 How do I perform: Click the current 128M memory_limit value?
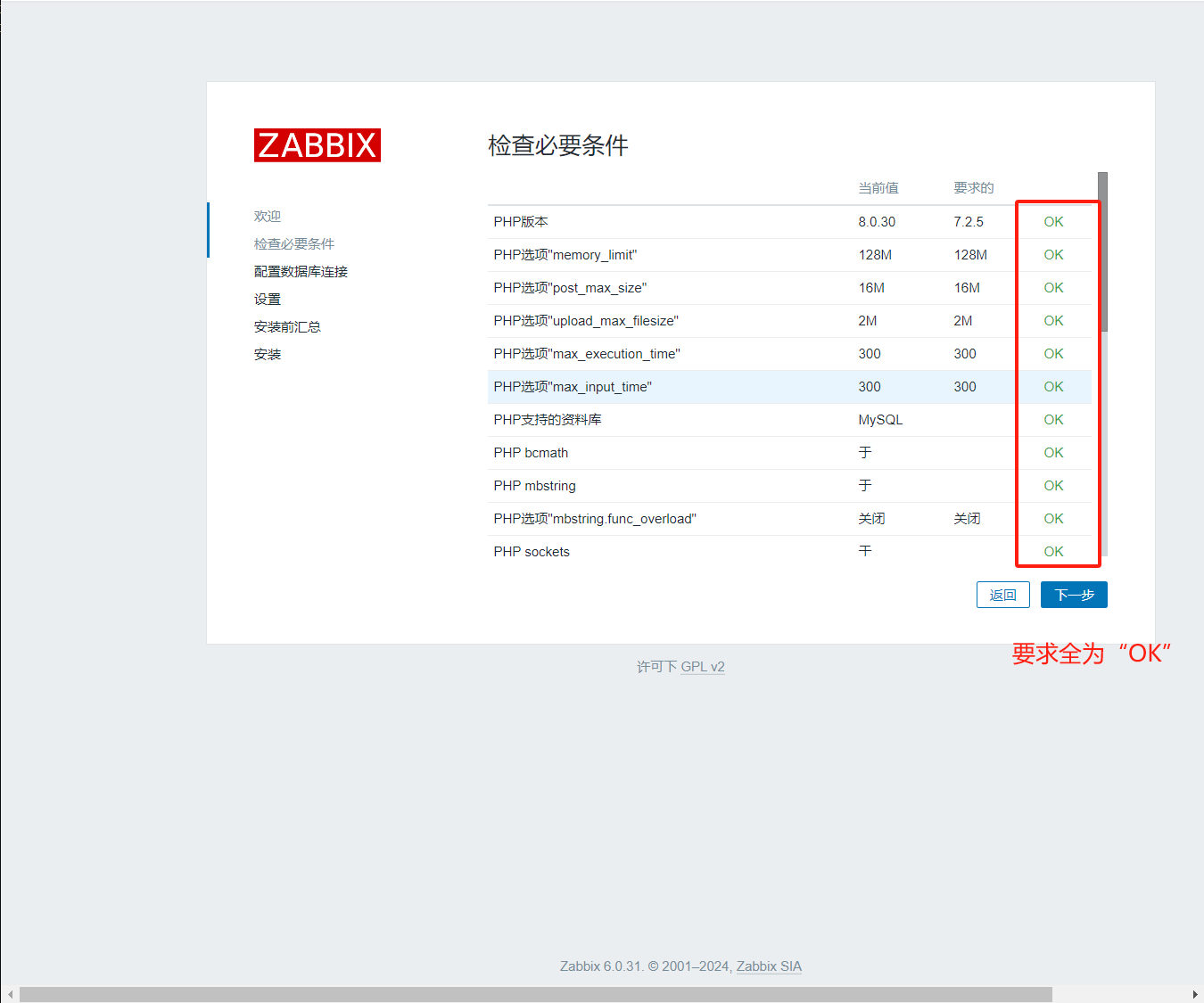875,255
